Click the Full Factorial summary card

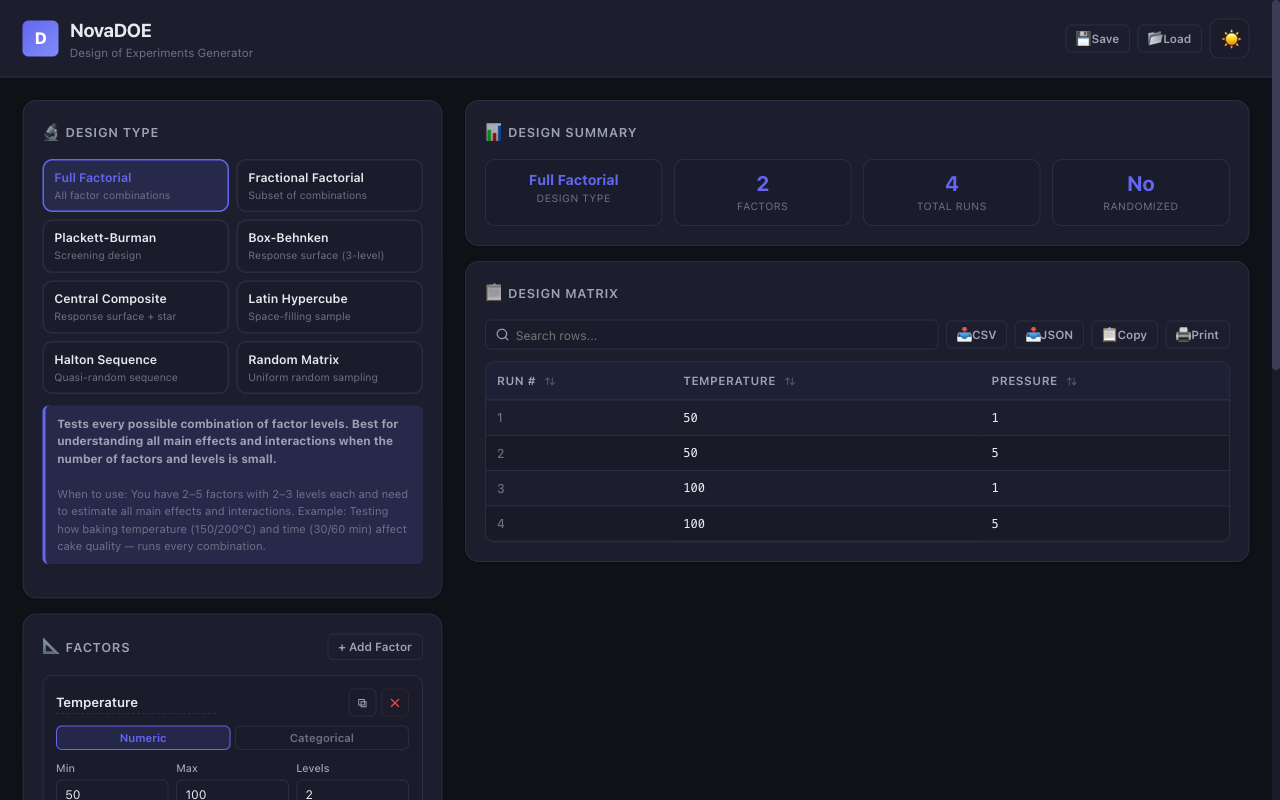tap(573, 192)
